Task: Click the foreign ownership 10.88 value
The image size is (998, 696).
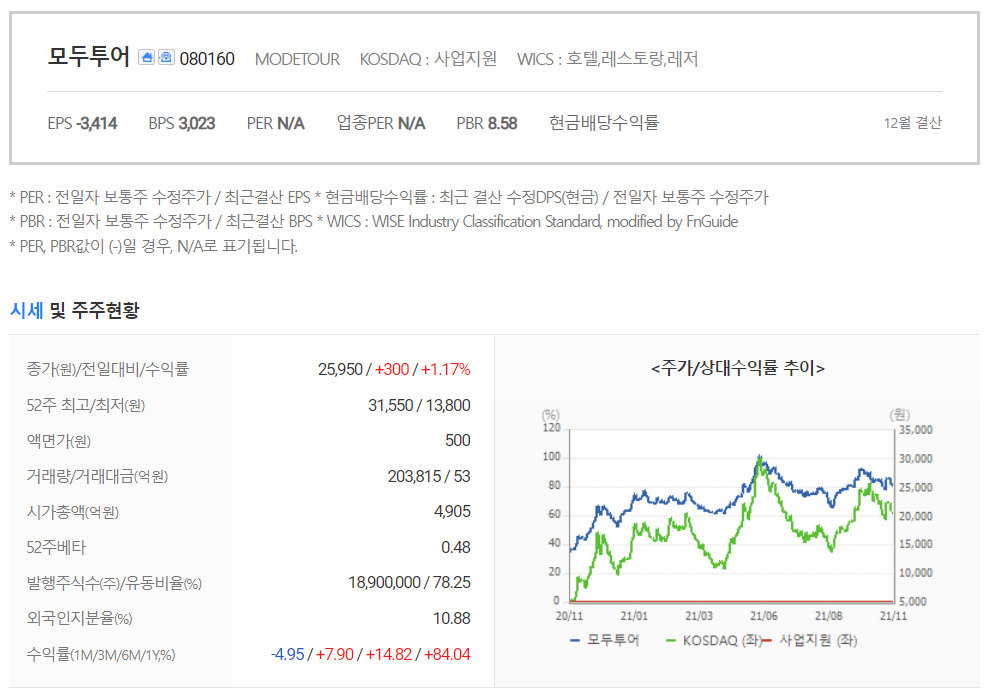Action: click(x=451, y=618)
